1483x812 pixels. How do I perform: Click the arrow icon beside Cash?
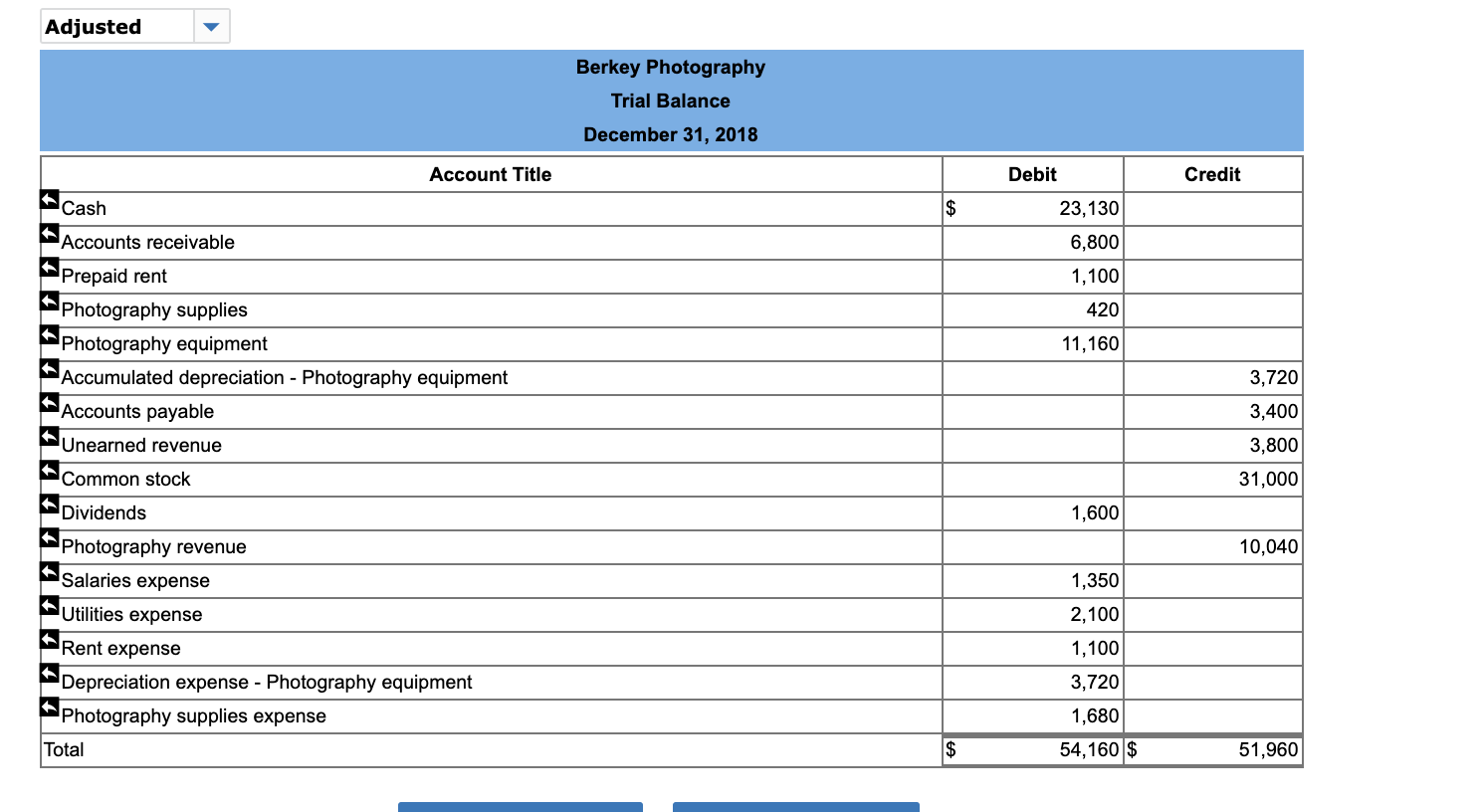point(50,200)
